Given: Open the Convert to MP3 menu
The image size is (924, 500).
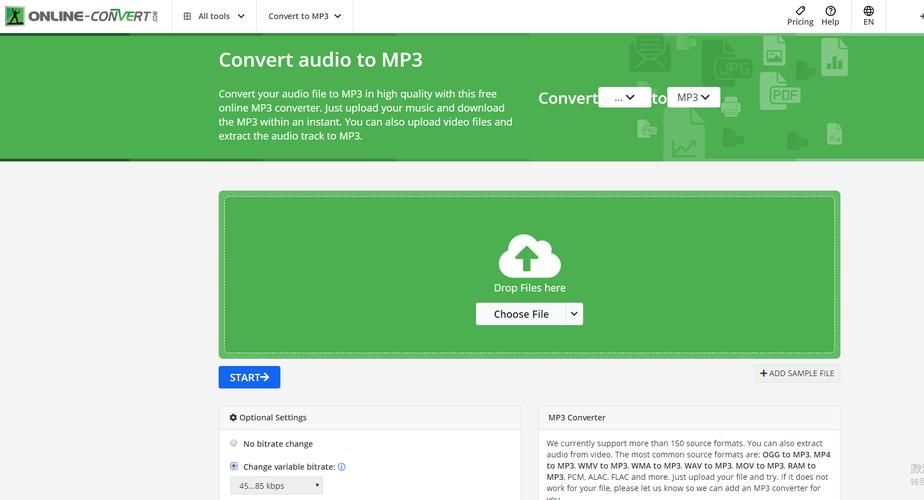Looking at the screenshot, I should coord(305,17).
